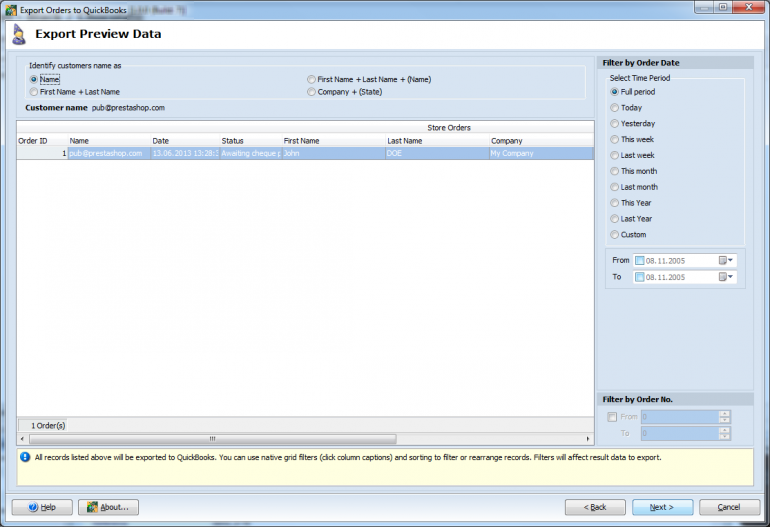This screenshot has height=527, width=770.
Task: Click the grid's scroll right arrow
Action: pyautogui.click(x=588, y=439)
